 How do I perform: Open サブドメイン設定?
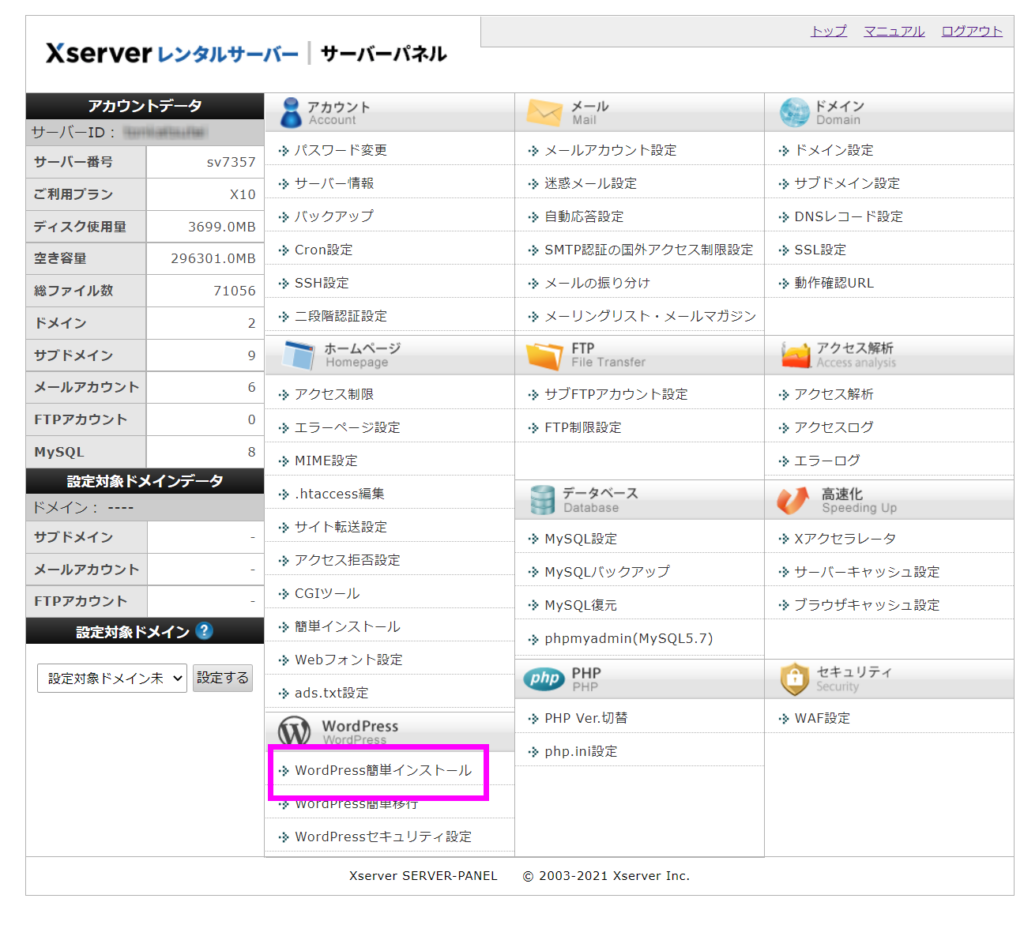click(846, 184)
